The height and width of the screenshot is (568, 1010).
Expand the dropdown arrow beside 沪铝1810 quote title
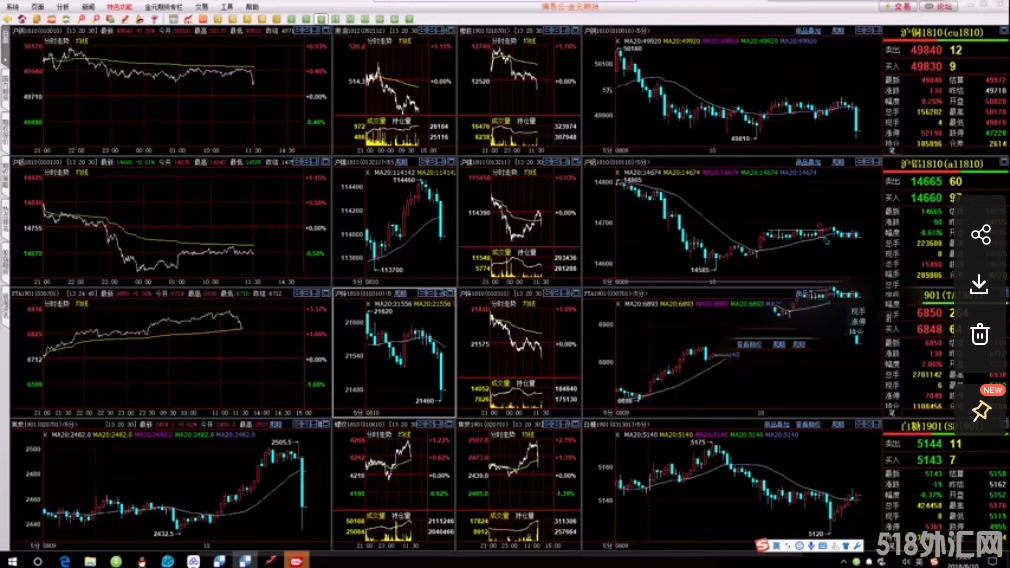coord(1004,162)
